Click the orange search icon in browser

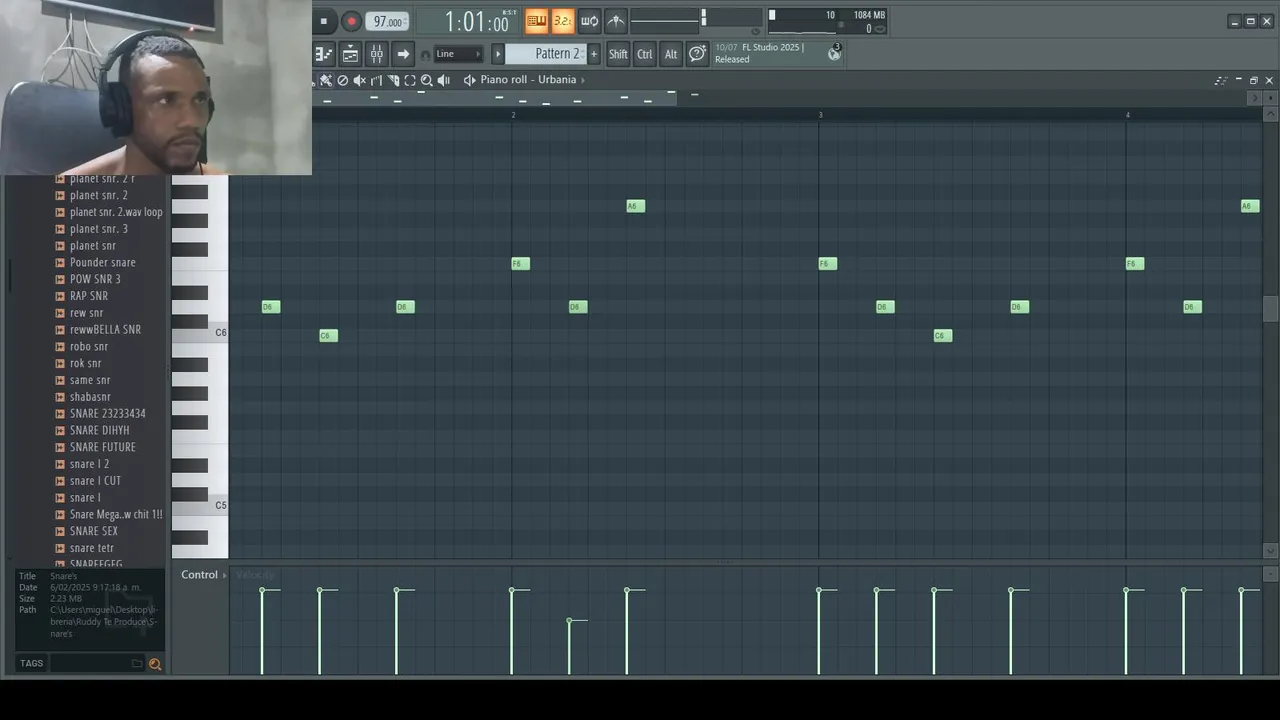click(155, 663)
